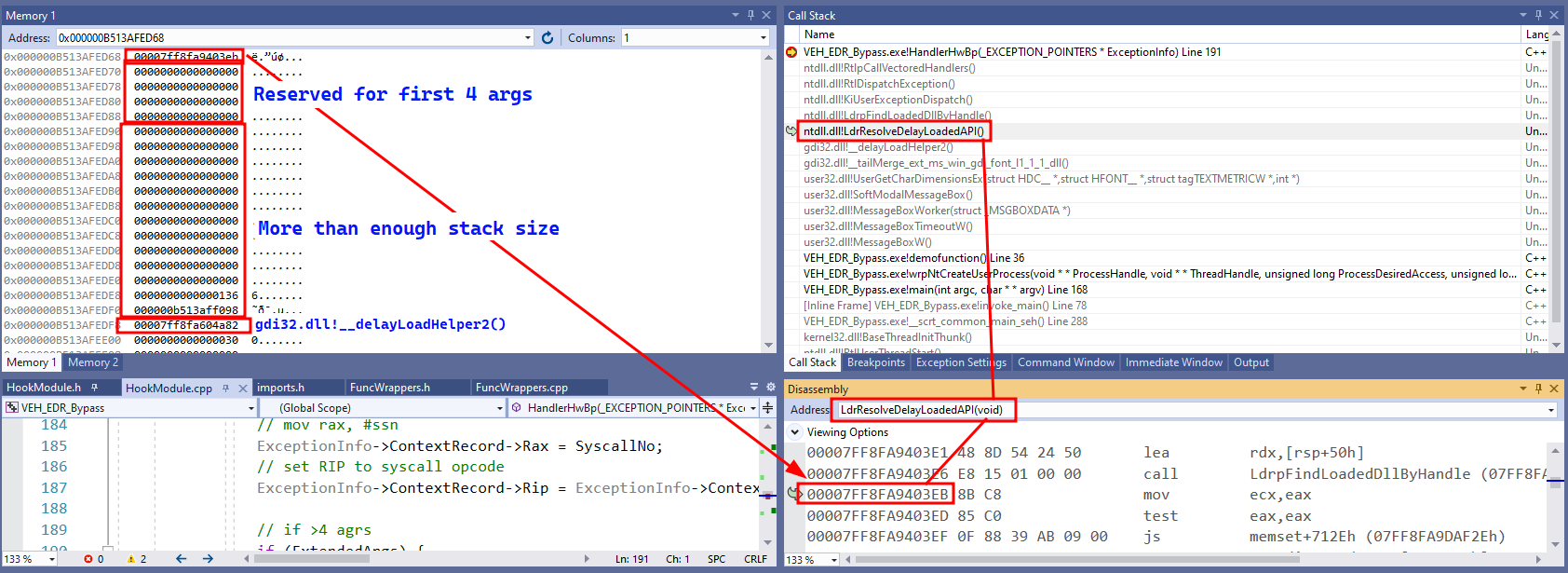Screen dimensions: 1568x573
Task: Click the navigate backward arrow in editor status bar
Action: click(x=181, y=559)
